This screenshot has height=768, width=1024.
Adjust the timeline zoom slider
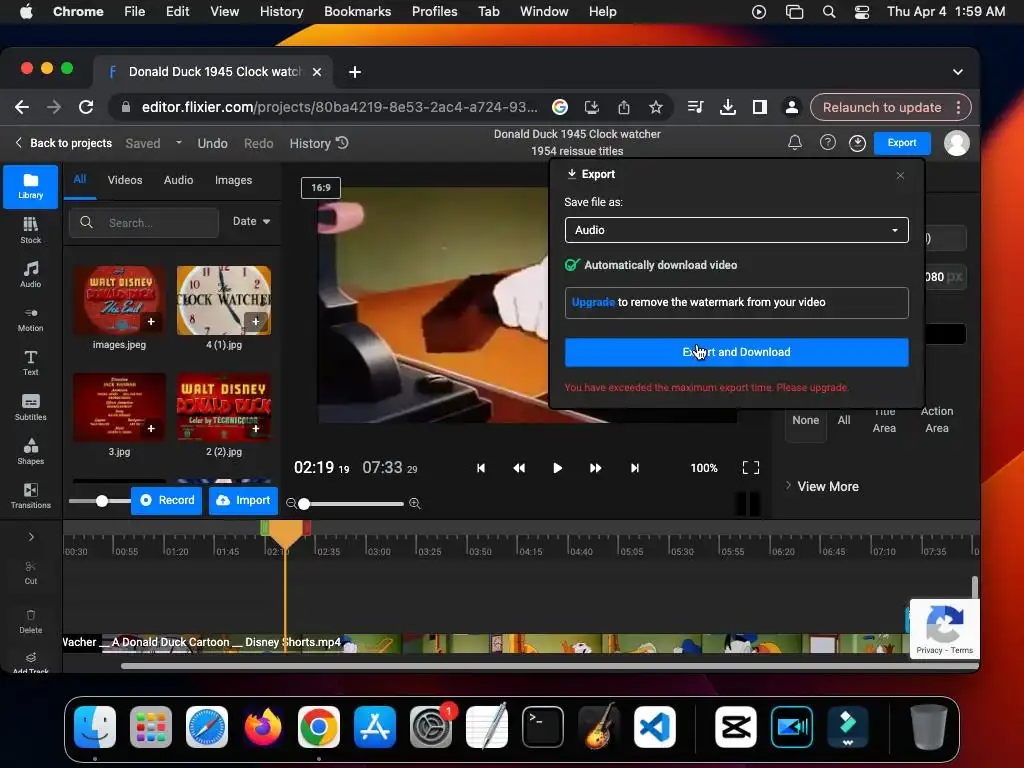click(x=353, y=504)
